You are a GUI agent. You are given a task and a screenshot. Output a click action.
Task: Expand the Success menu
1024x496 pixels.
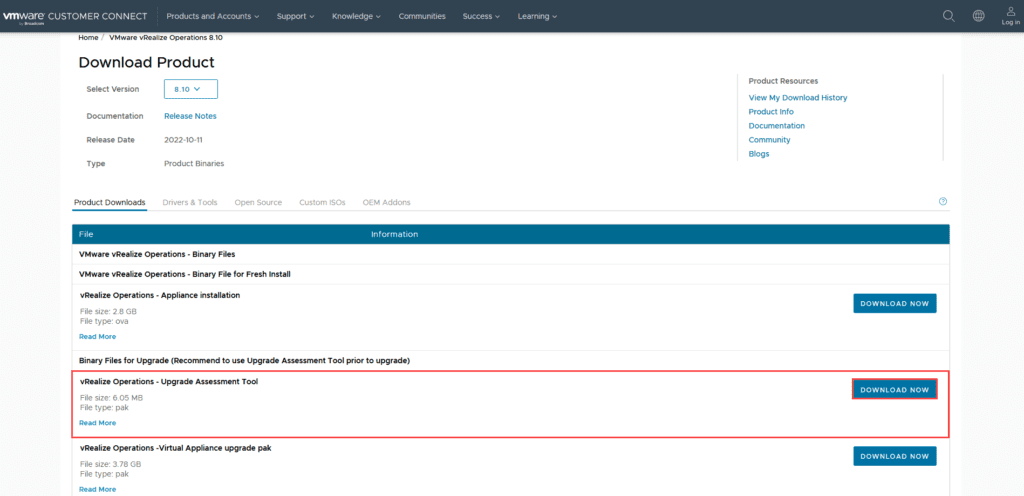click(481, 16)
